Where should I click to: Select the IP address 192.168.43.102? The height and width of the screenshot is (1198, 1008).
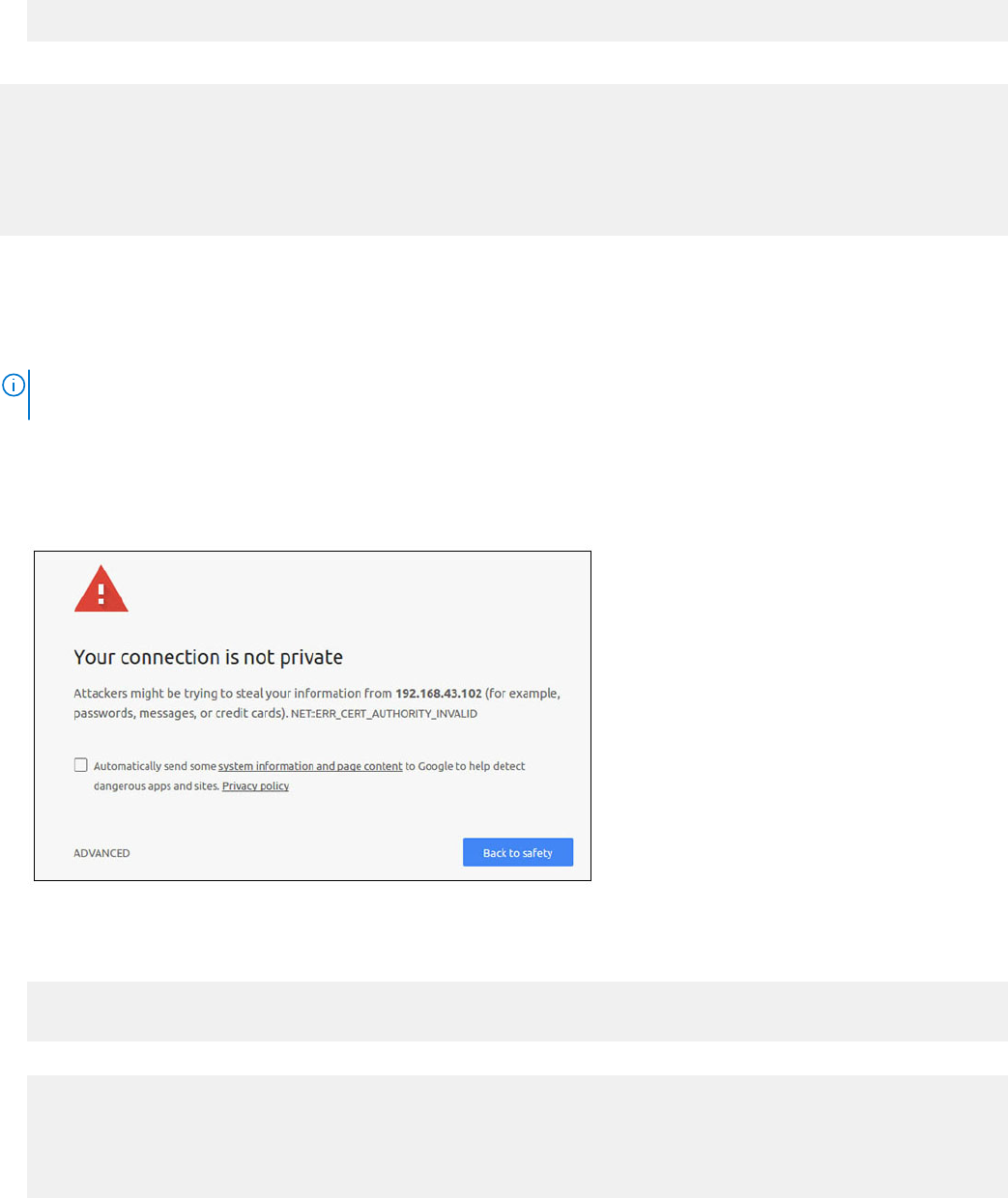click(439, 694)
